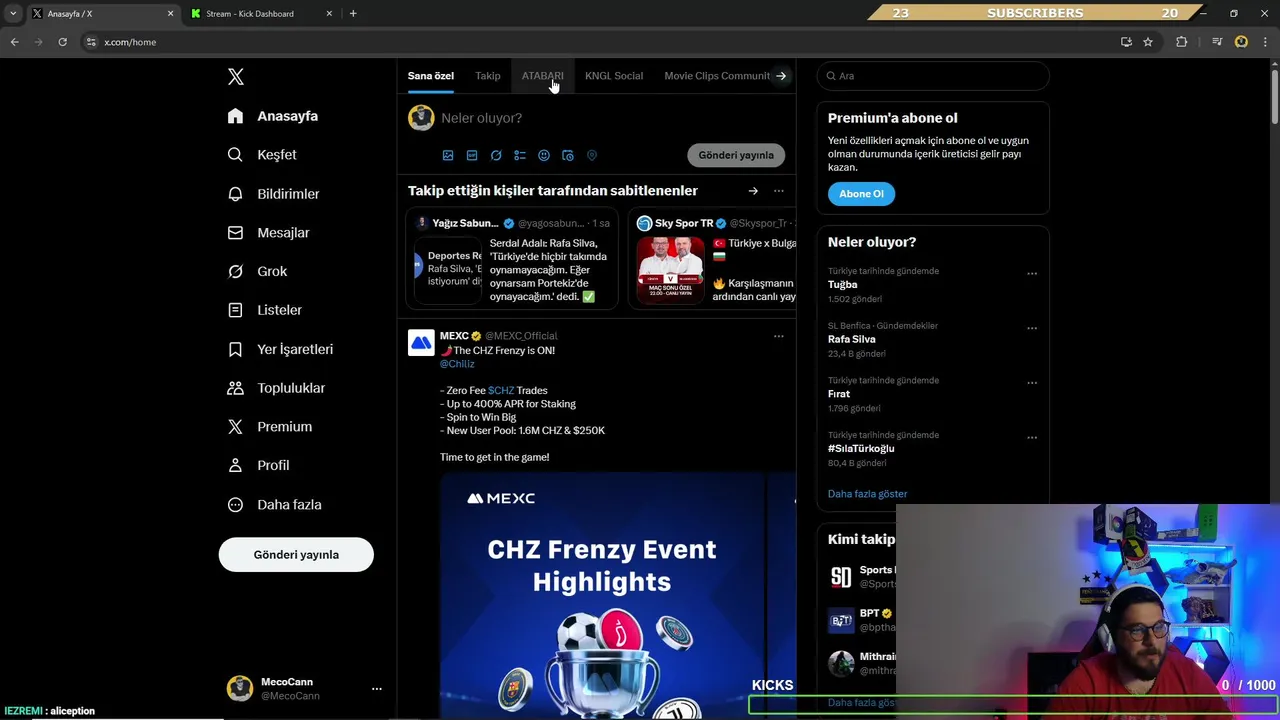This screenshot has width=1280, height=720.
Task: Bookmark this page with star icon
Action: 1148,42
